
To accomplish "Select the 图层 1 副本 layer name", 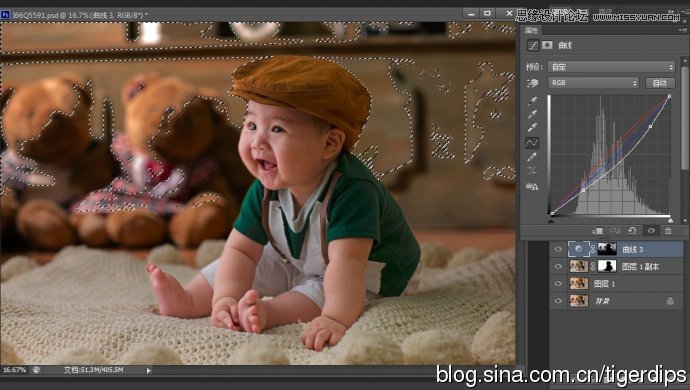I will point(640,267).
